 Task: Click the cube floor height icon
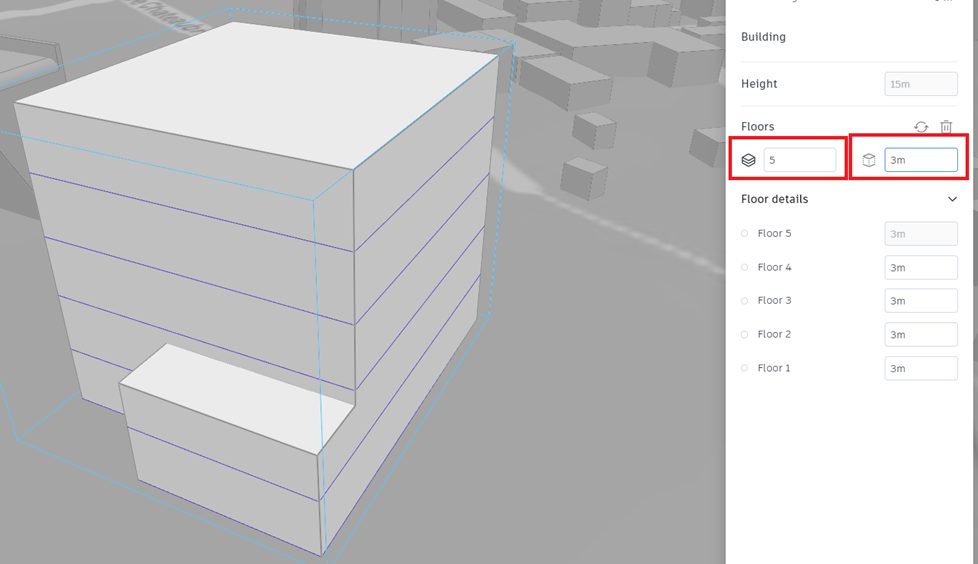[x=869, y=160]
